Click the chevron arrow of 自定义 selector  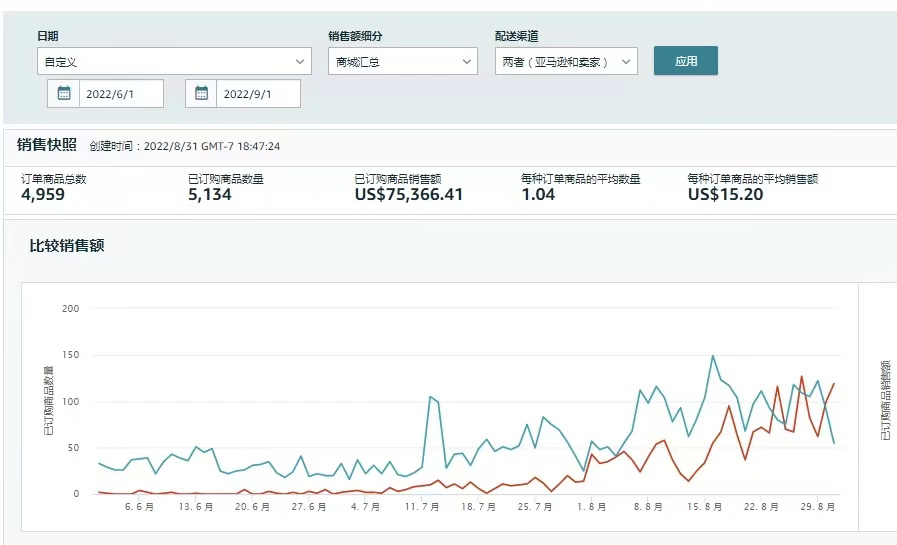pos(299,62)
